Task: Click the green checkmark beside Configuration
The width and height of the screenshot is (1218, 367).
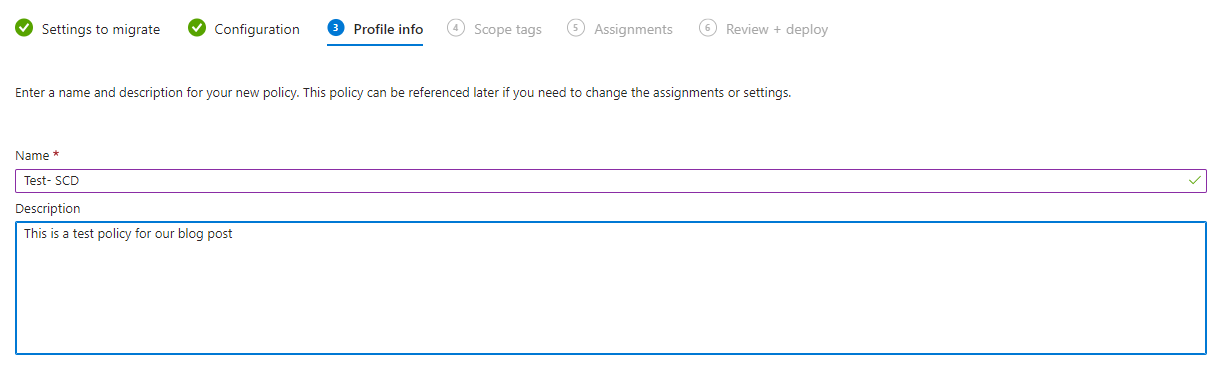Action: 197,28
